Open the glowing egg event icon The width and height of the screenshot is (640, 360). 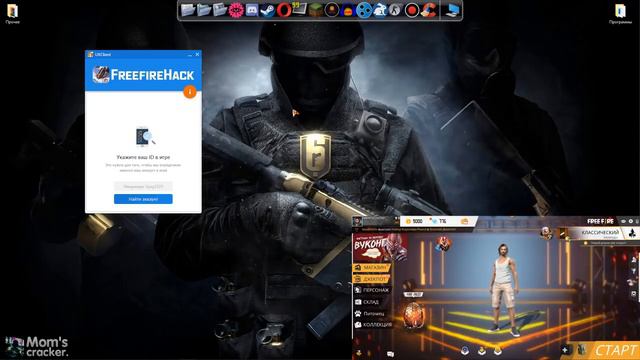413,315
